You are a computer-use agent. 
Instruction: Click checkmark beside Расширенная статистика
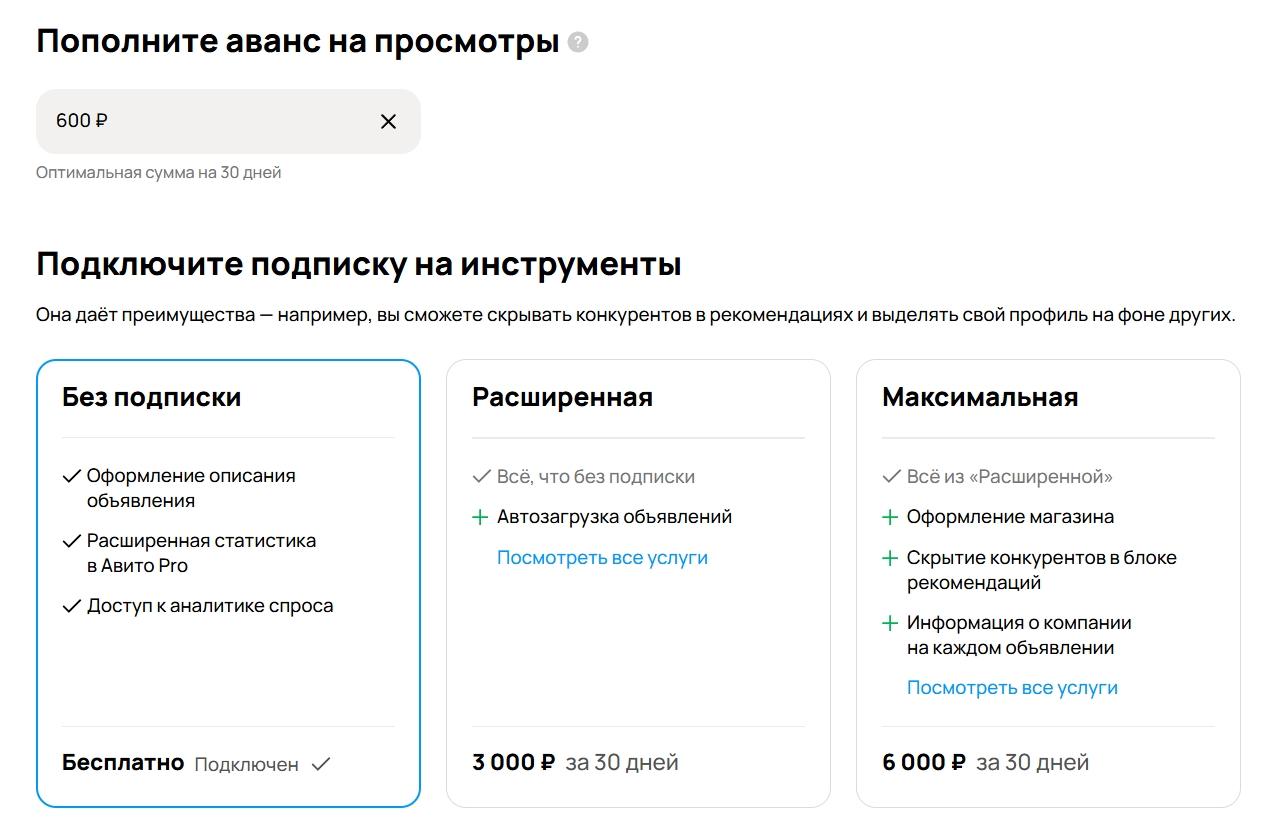(71, 541)
